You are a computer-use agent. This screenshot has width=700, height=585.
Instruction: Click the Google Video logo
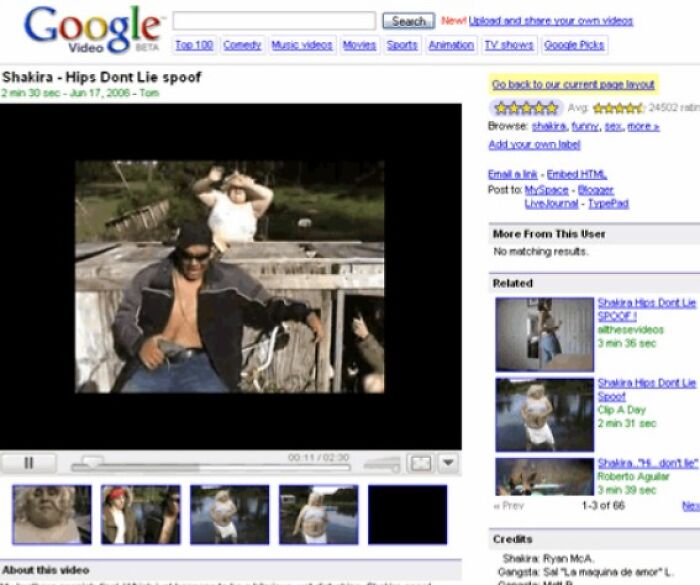point(92,30)
